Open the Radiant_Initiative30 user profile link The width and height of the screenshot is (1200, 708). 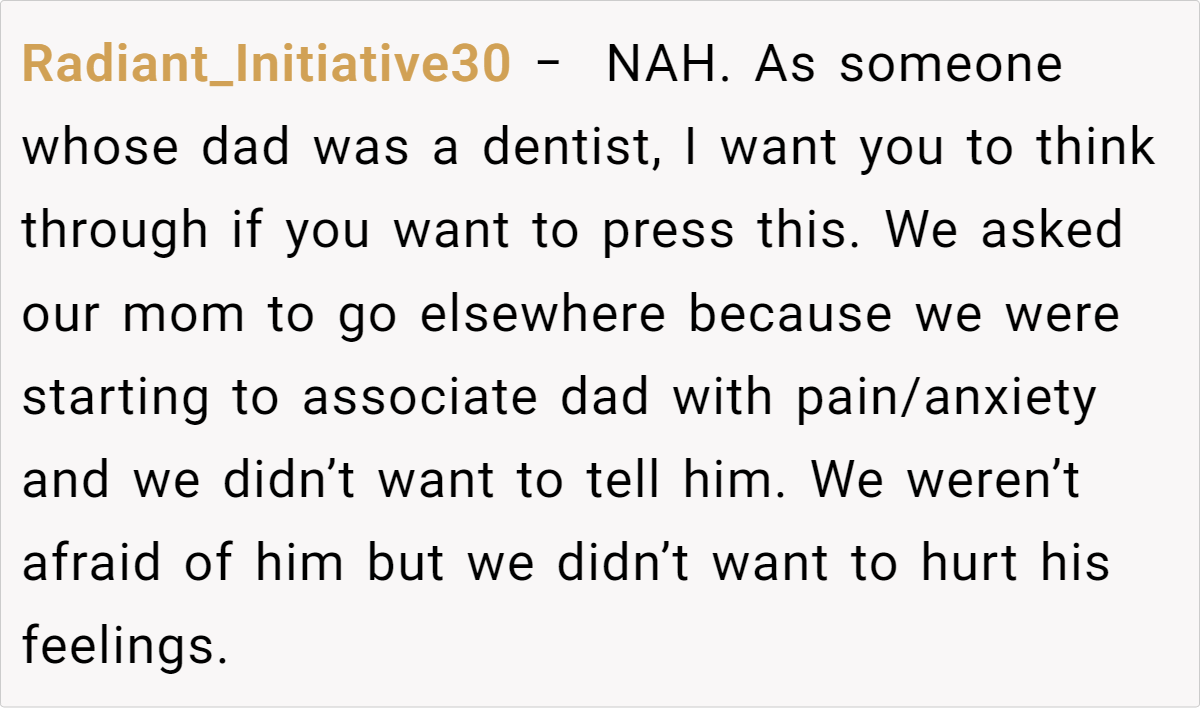266,66
